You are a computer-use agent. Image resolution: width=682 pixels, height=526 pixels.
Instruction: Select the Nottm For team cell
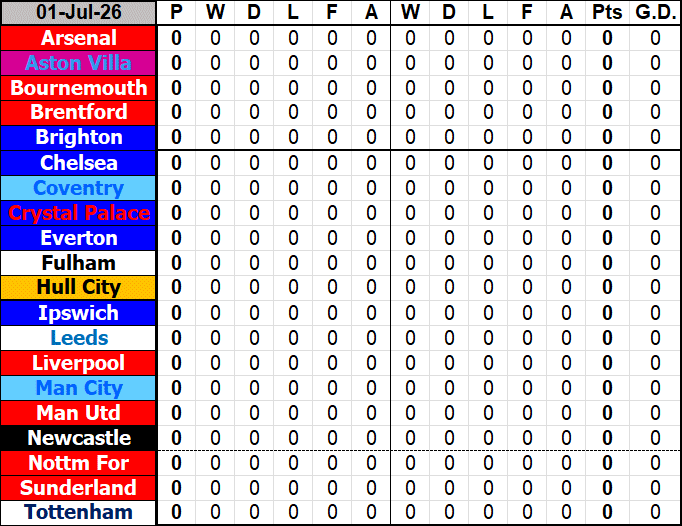78,463
